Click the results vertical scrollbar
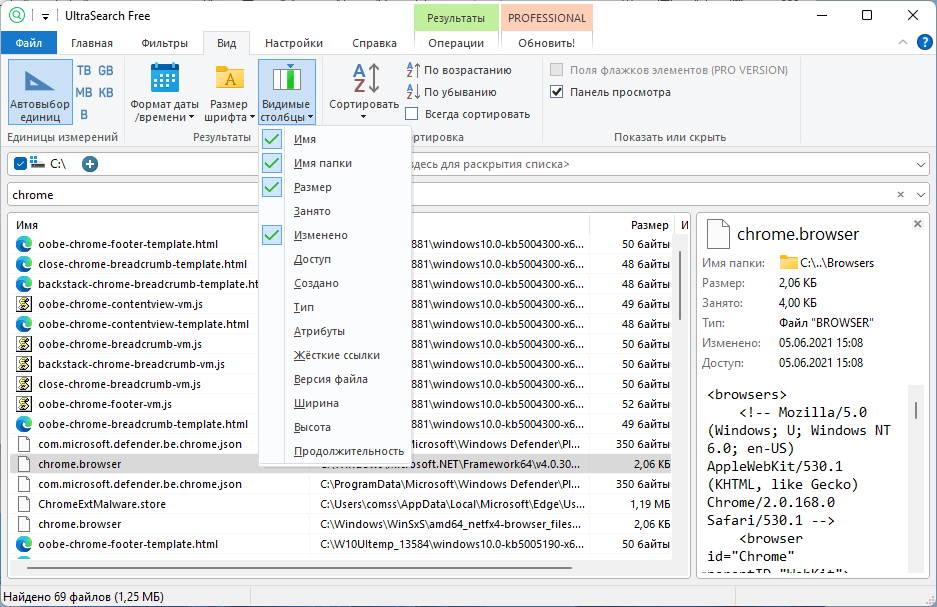This screenshot has height=607, width=937. point(680,284)
